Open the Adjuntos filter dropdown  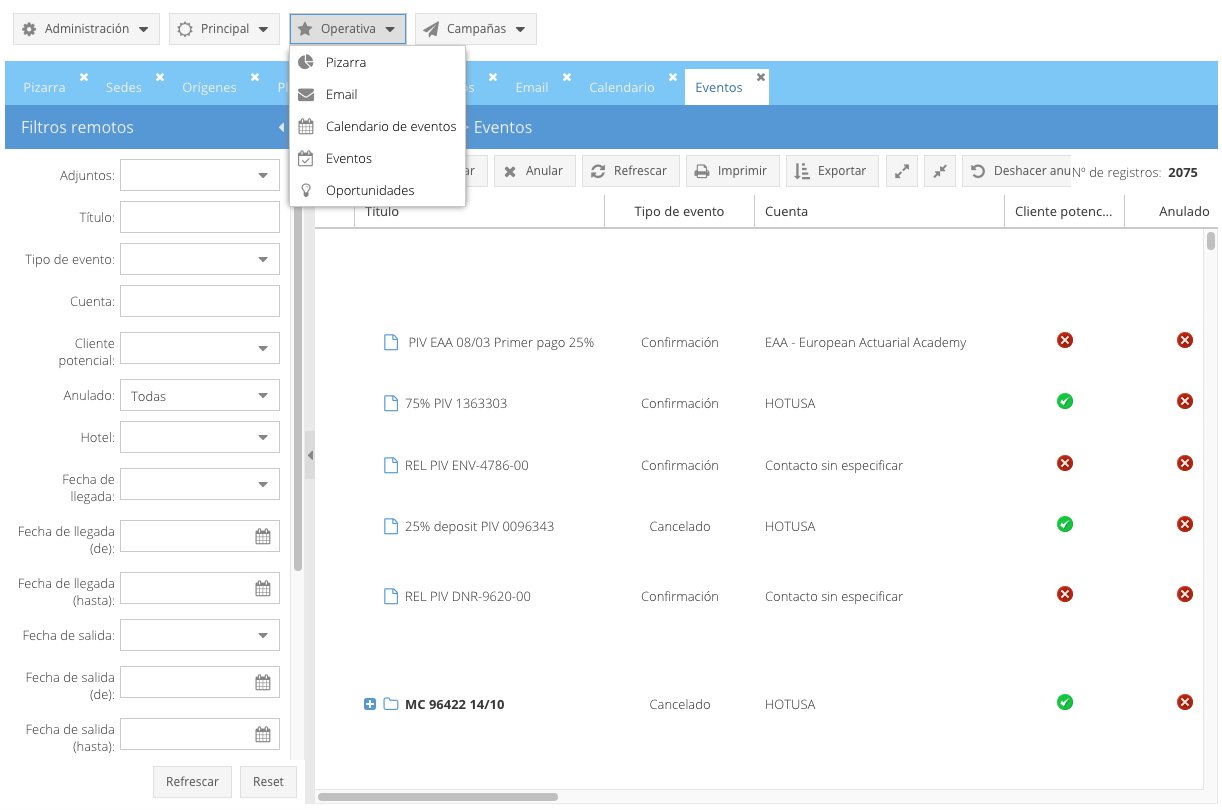(x=263, y=175)
